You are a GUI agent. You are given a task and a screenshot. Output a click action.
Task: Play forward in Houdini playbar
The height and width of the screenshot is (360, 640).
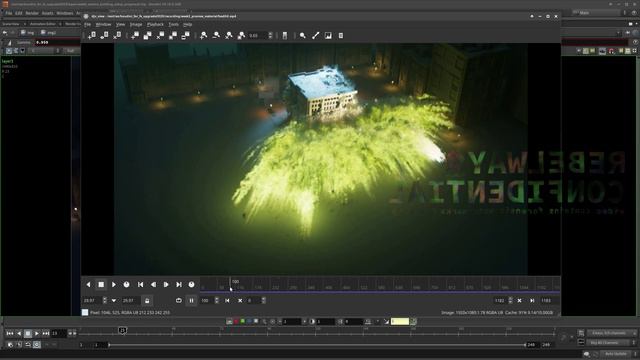point(37,333)
